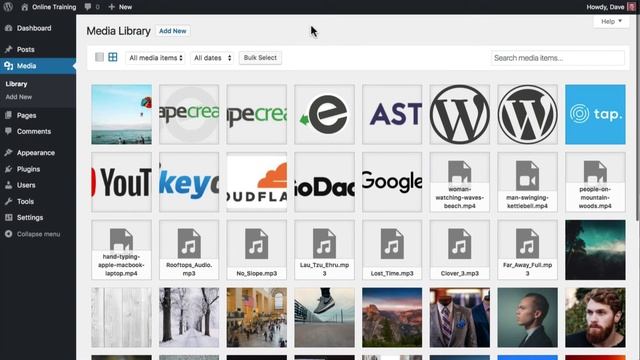Select the Lau_Tzu_Ehru.mp3 audio file
The height and width of the screenshot is (360, 640).
324,250
